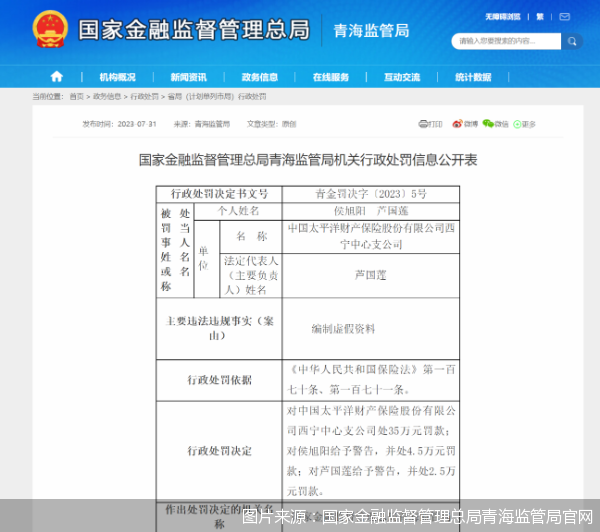This screenshot has height=532, width=600.
Task: Click breadcrumb 政务信息
Action: 107,96
